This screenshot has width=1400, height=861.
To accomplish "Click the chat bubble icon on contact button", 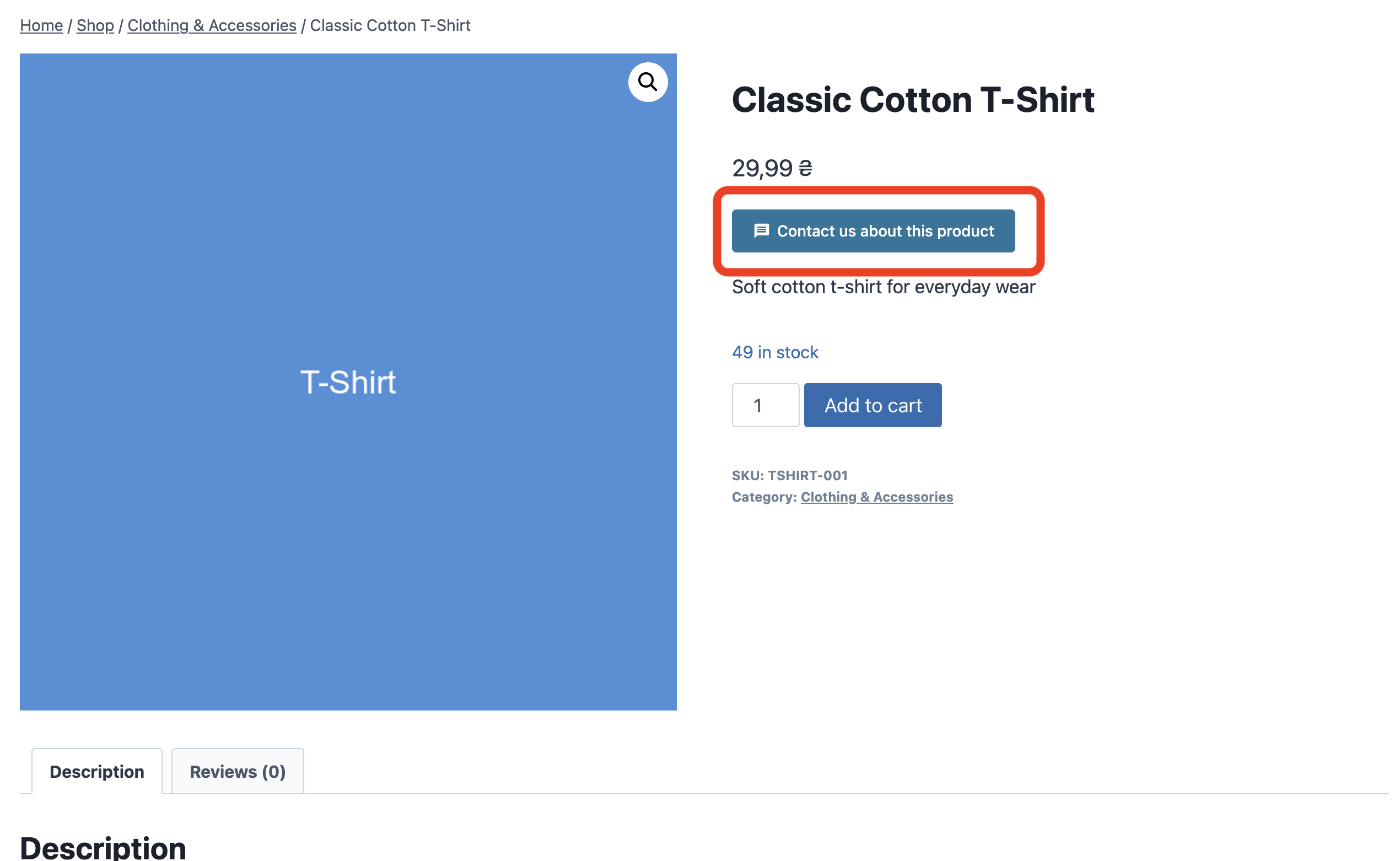I will click(x=761, y=231).
